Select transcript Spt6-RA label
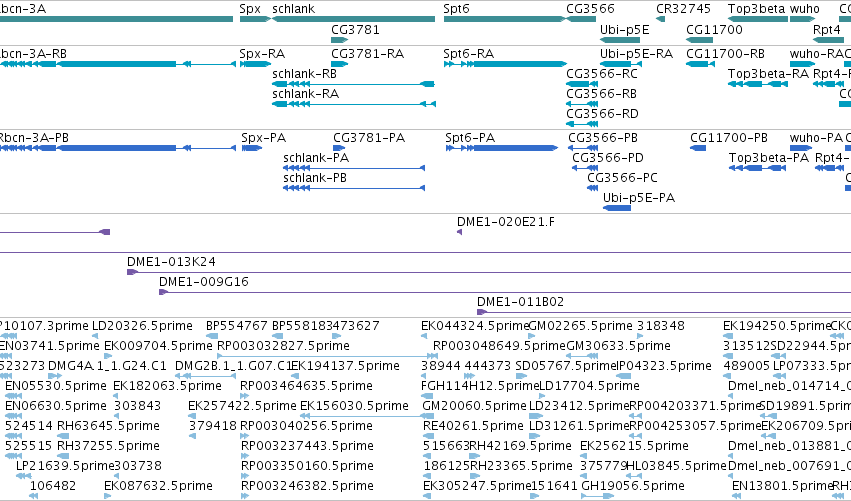851x501 pixels. click(469, 54)
